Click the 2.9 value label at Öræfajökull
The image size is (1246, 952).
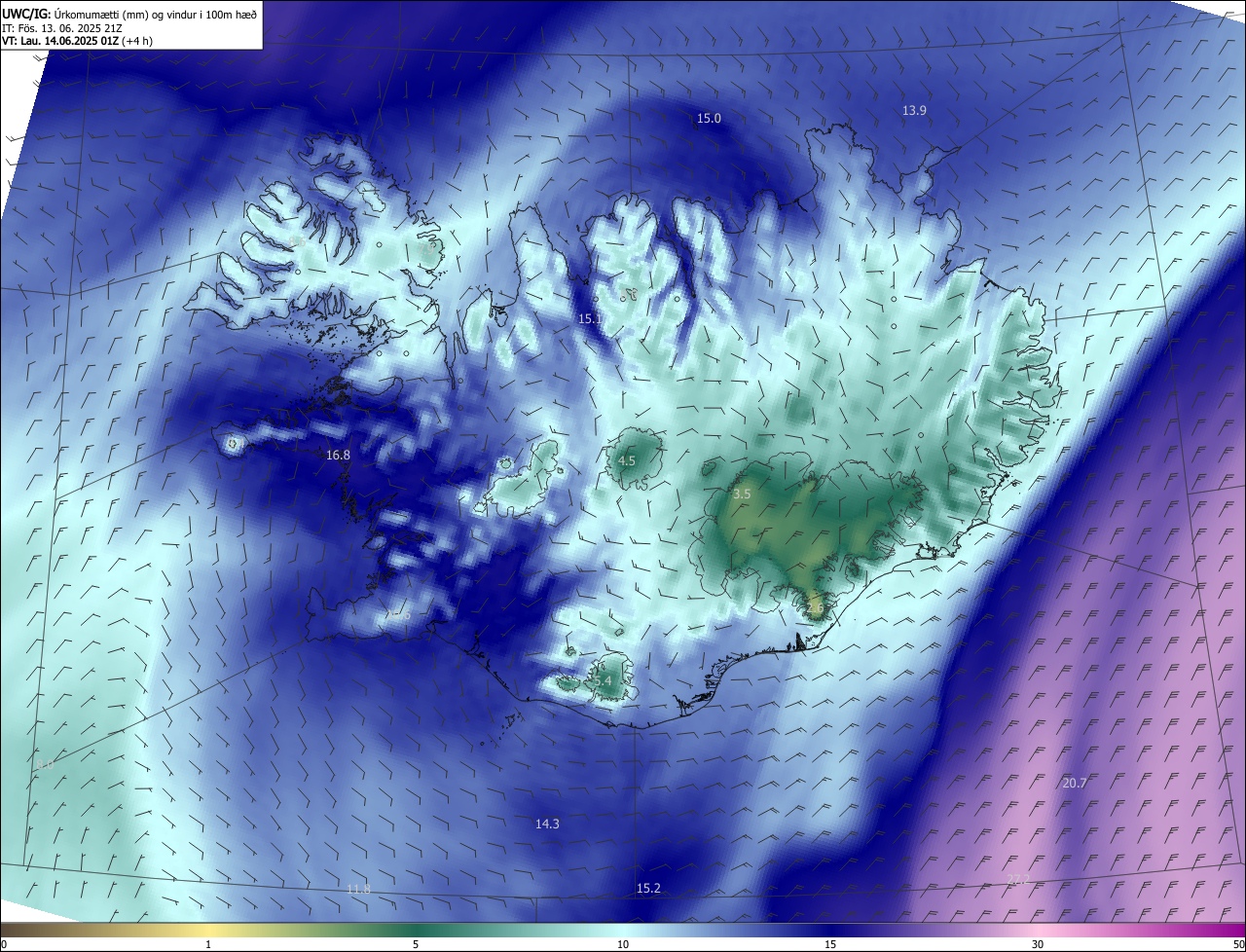click(816, 609)
